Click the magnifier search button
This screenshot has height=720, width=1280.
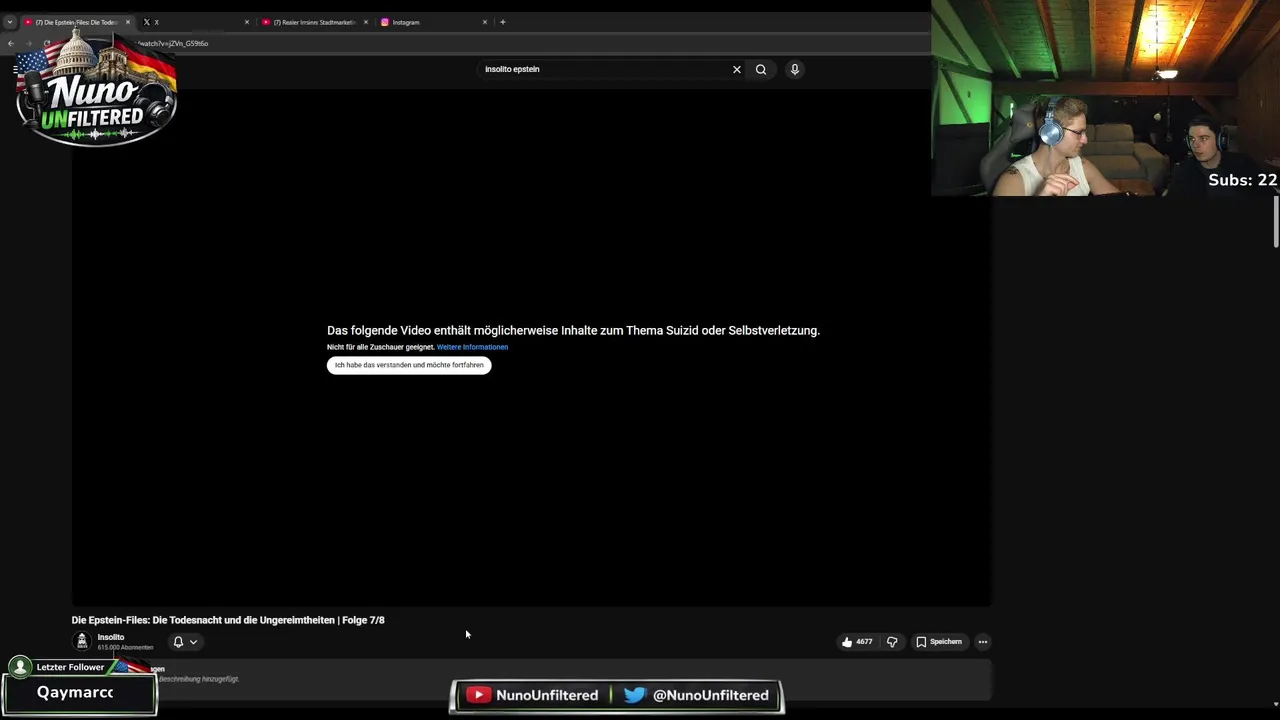(x=761, y=69)
